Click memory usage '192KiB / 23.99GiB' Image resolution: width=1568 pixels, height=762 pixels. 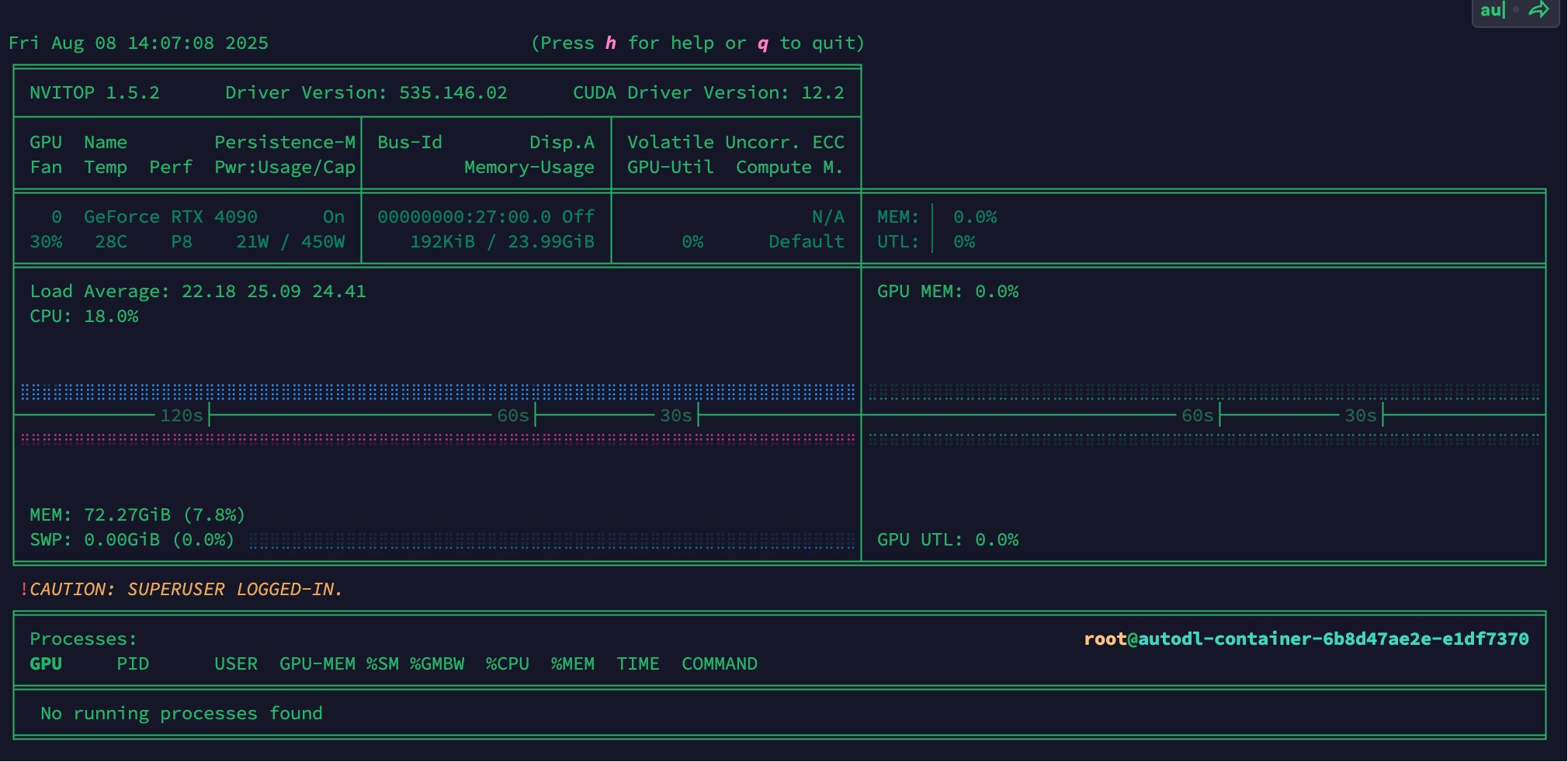click(x=502, y=242)
